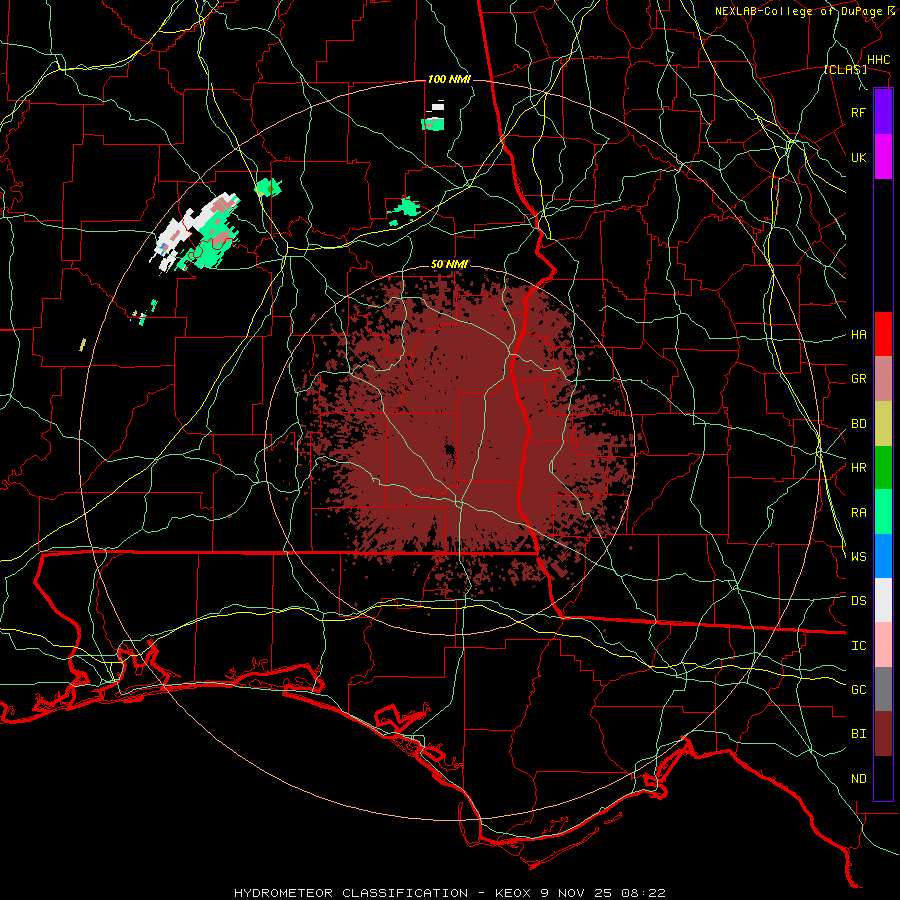
Task: Click the black radar site dot at center
Action: 450,451
